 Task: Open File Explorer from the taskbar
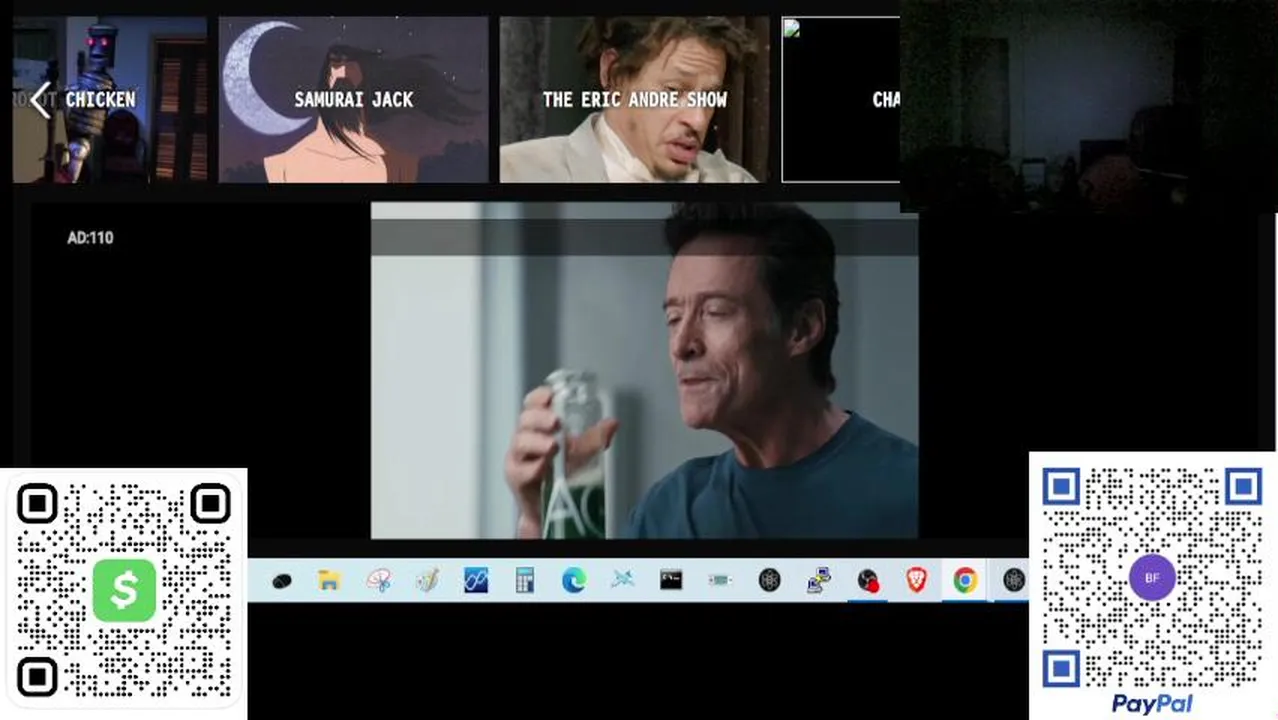[x=329, y=580]
